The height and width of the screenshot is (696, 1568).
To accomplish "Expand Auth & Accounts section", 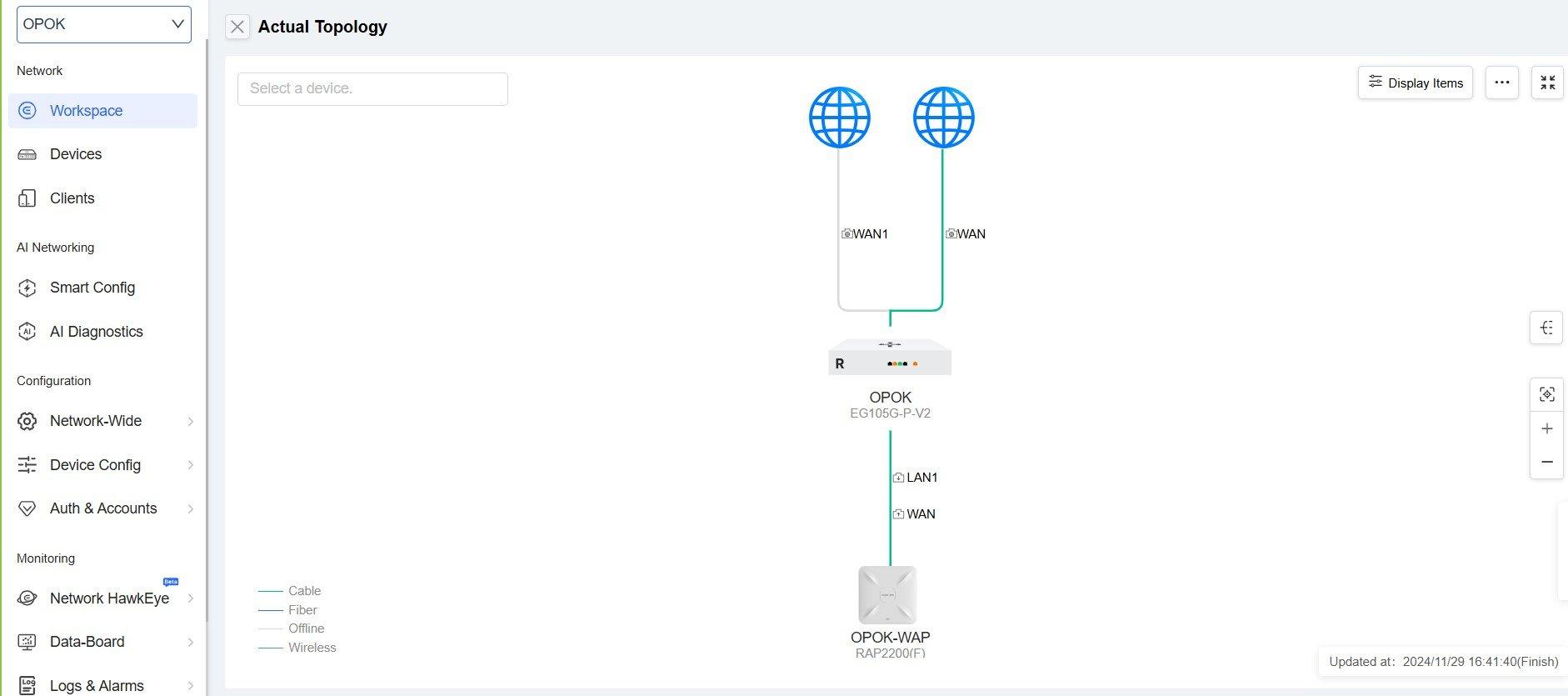I will (104, 508).
